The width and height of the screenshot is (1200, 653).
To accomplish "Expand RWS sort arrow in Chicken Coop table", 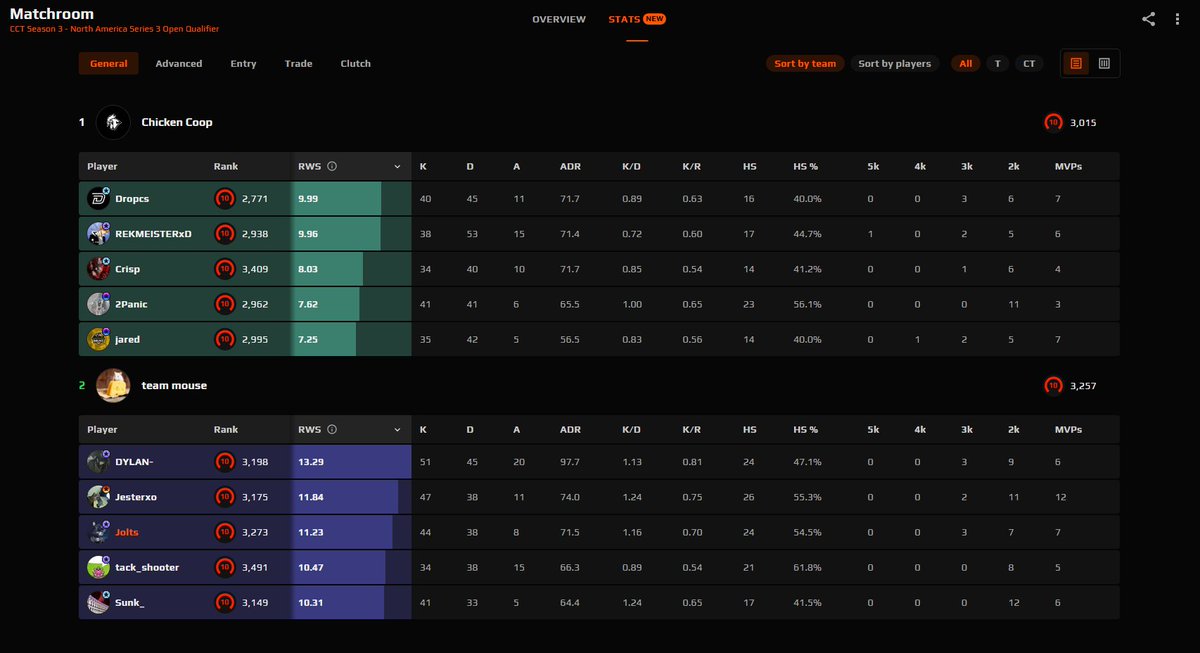I will 397,166.
